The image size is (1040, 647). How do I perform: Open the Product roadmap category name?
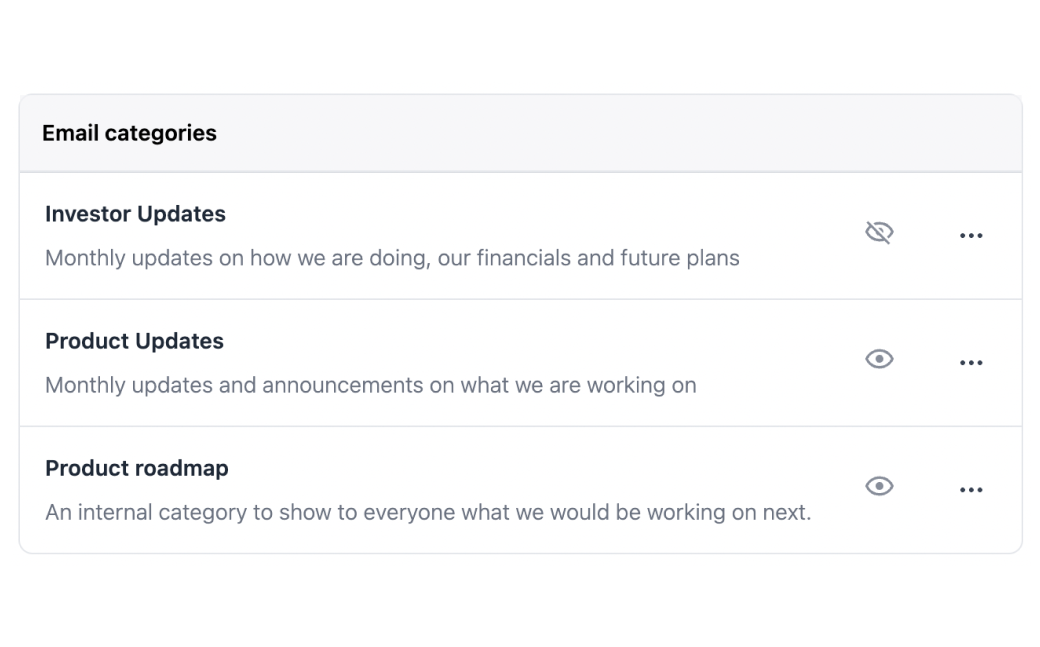136,468
